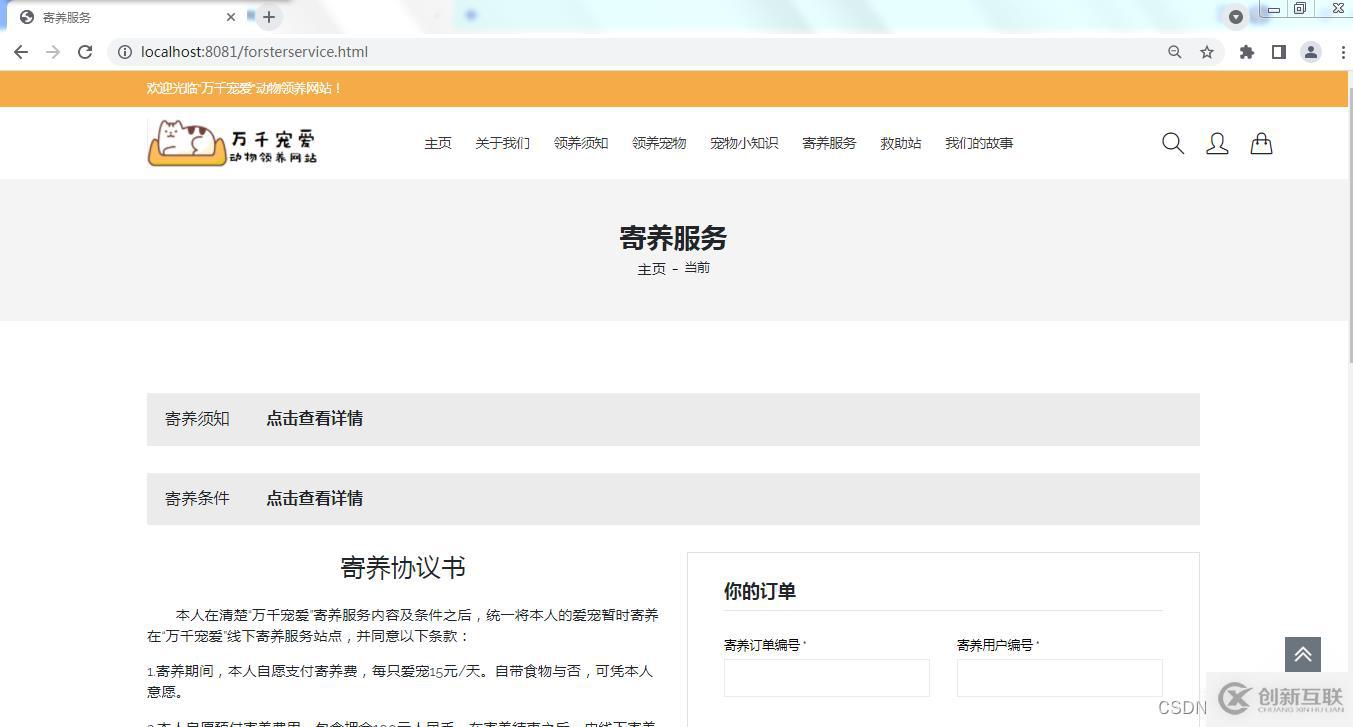Expand 寄养条件 点击查看详情 section
The image size is (1353, 727).
click(x=314, y=499)
